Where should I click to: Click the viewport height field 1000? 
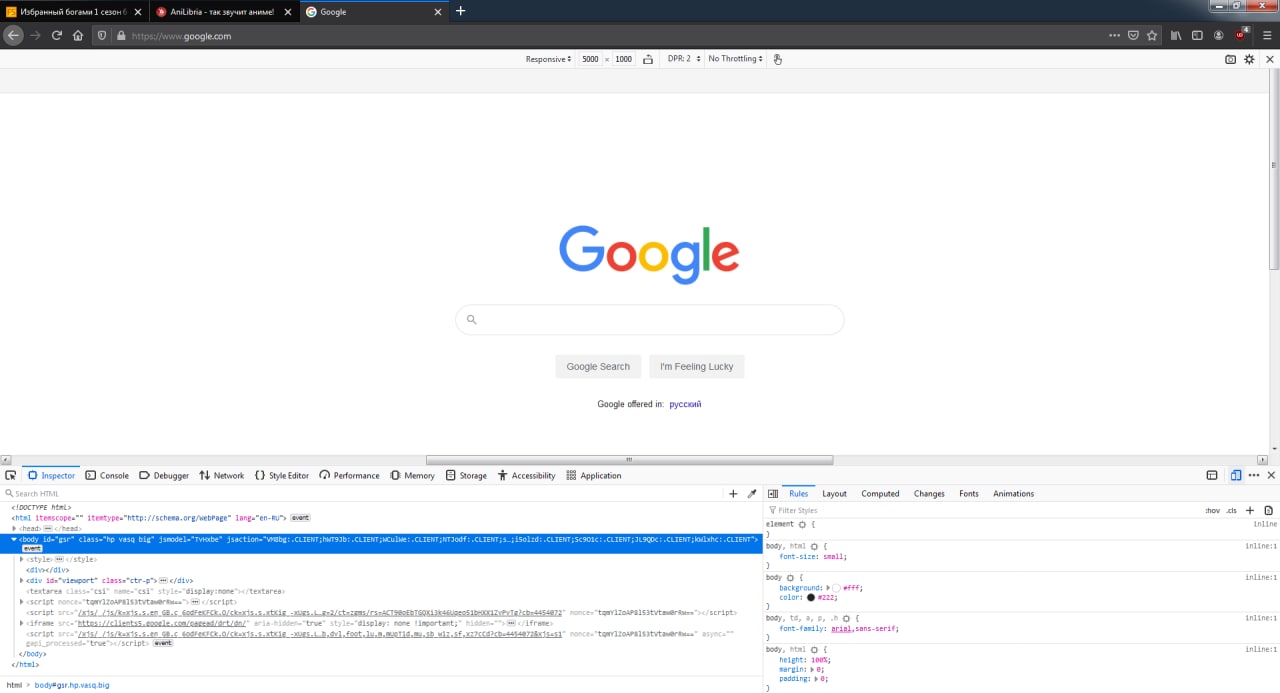tap(624, 59)
